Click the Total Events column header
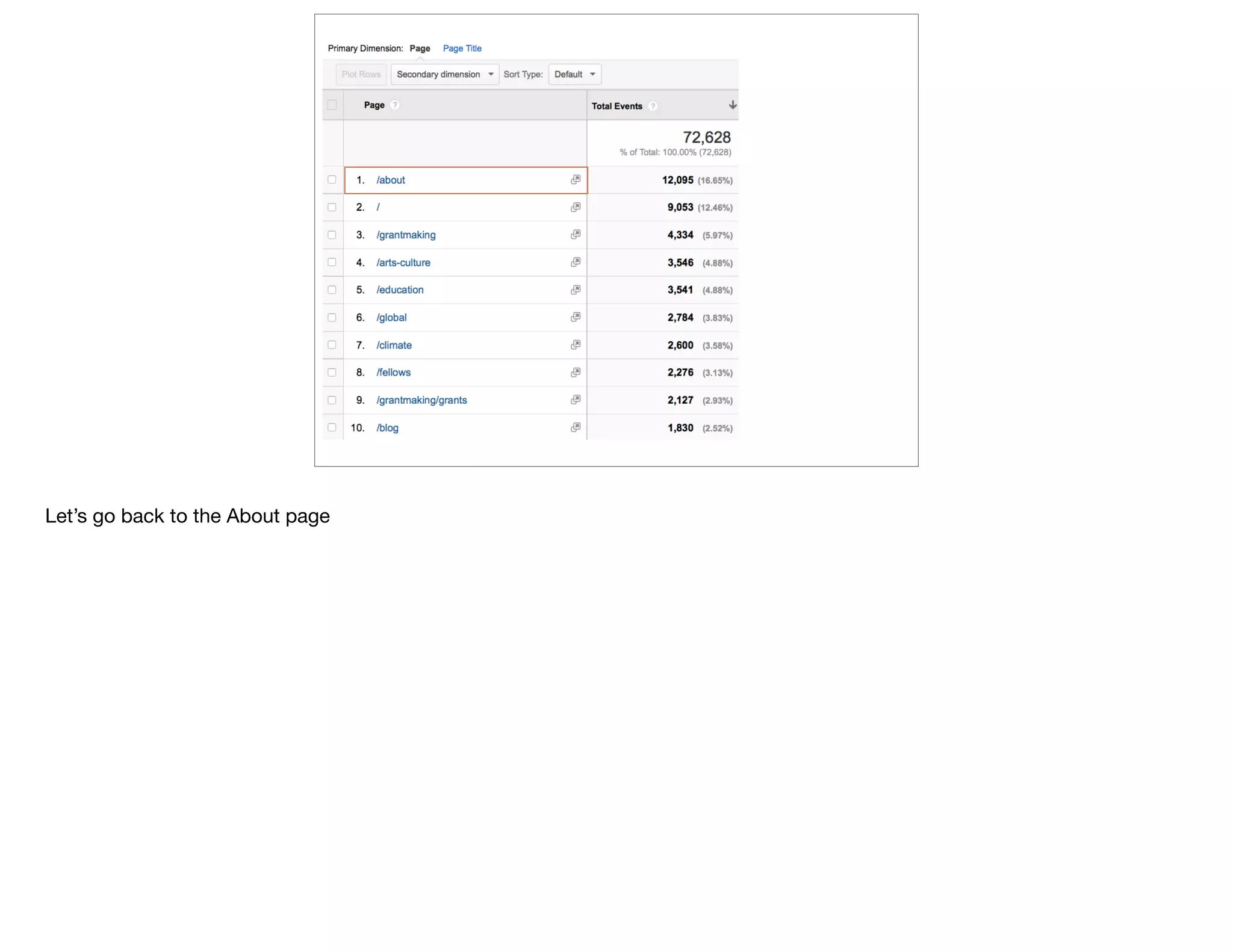This screenshot has height=952, width=1233. click(617, 106)
